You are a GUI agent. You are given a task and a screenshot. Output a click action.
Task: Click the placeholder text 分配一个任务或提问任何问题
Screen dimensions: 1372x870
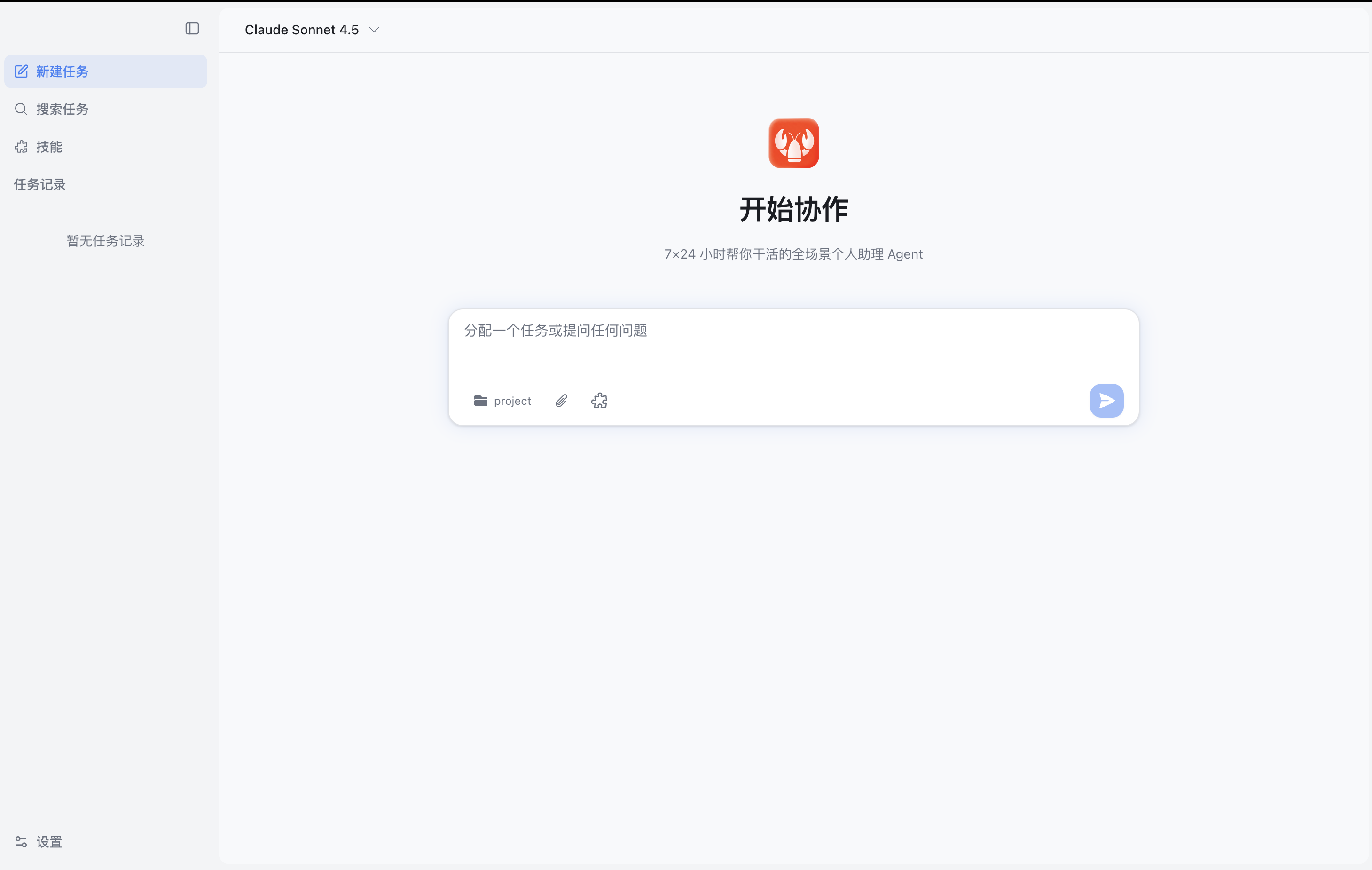[556, 331]
